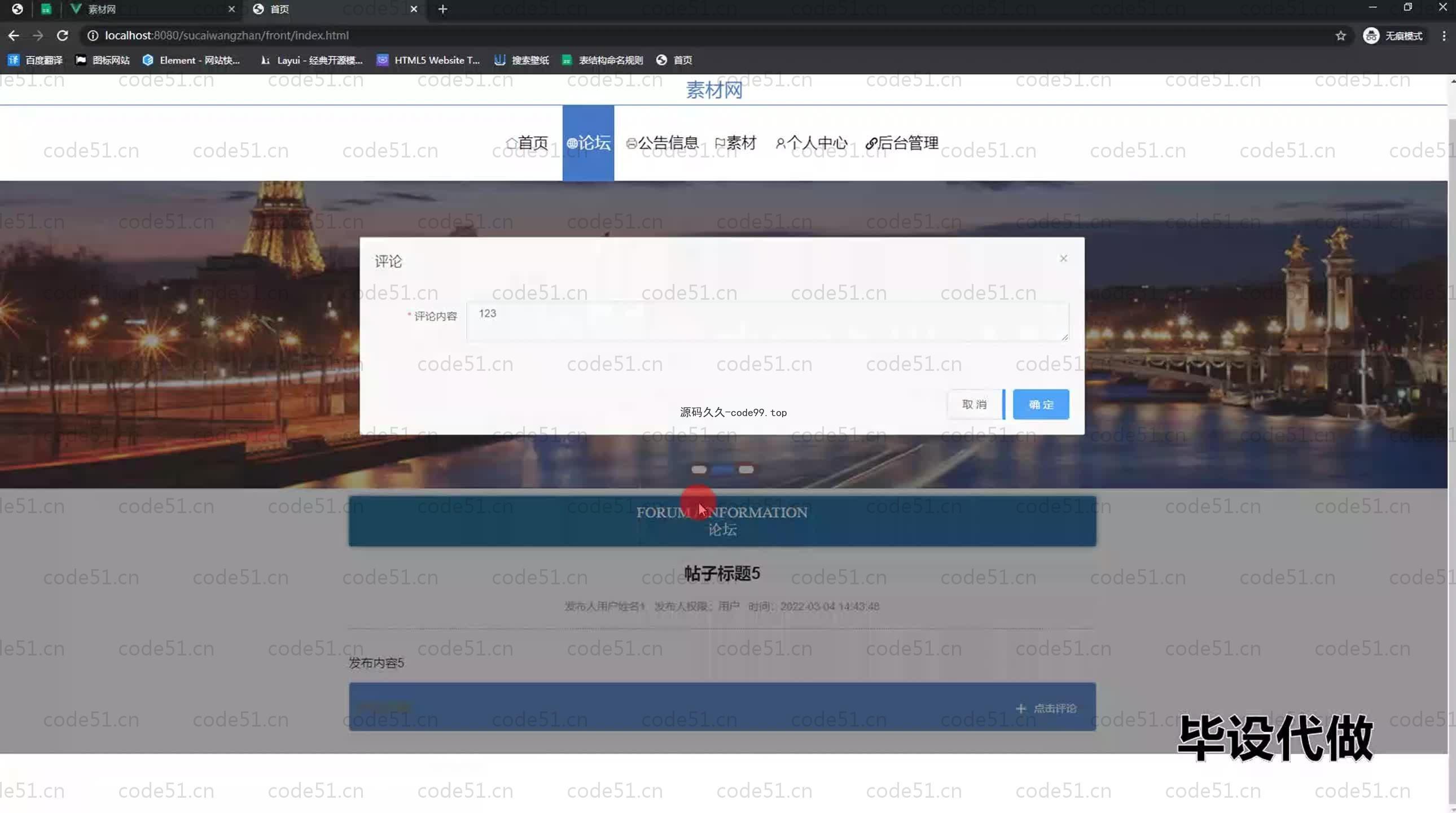The image size is (1456, 813).
Task: Open the 论坛 navigation item
Action: 588,143
